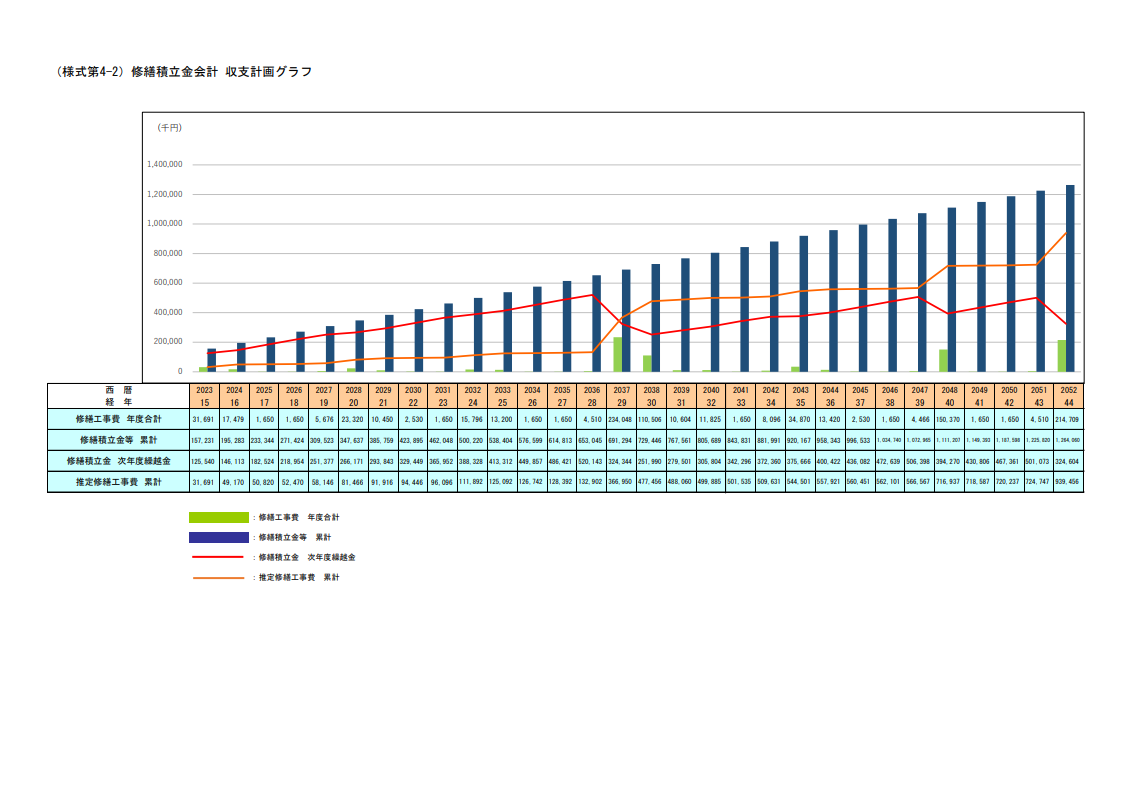Click the green bar above 2048
The image size is (1147, 800).
[944, 361]
